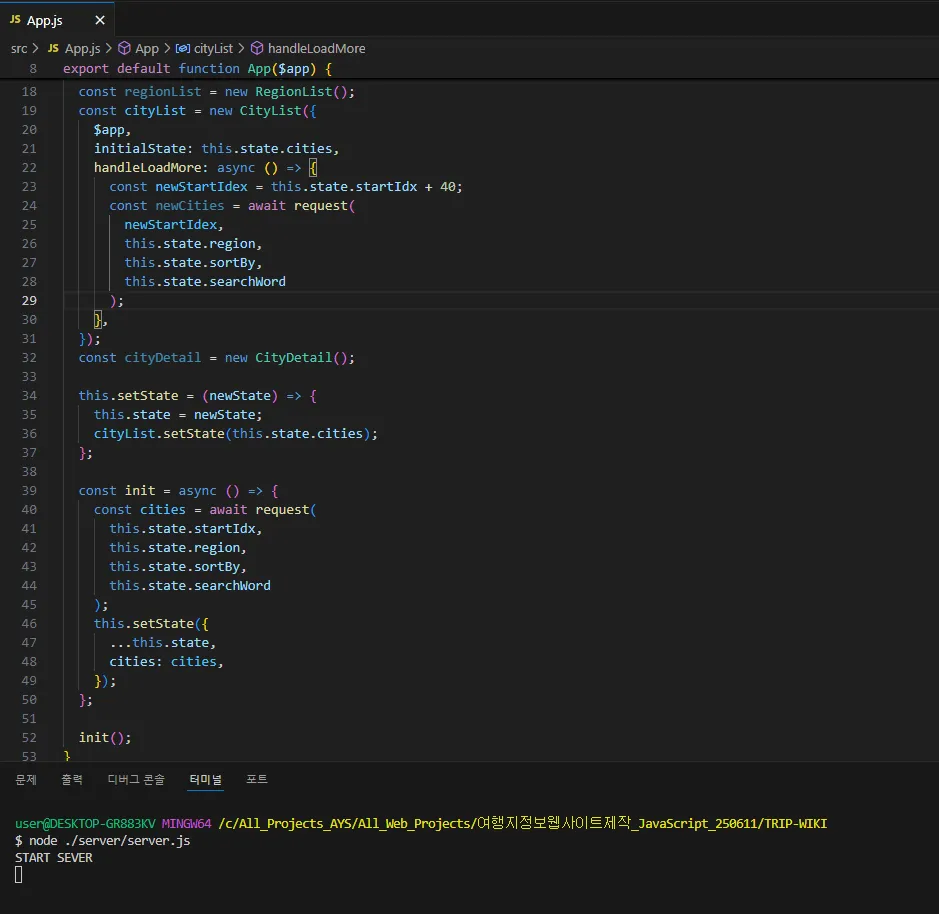Switch to the 출력 (Output) panel tab
939x914 pixels.
[72, 779]
